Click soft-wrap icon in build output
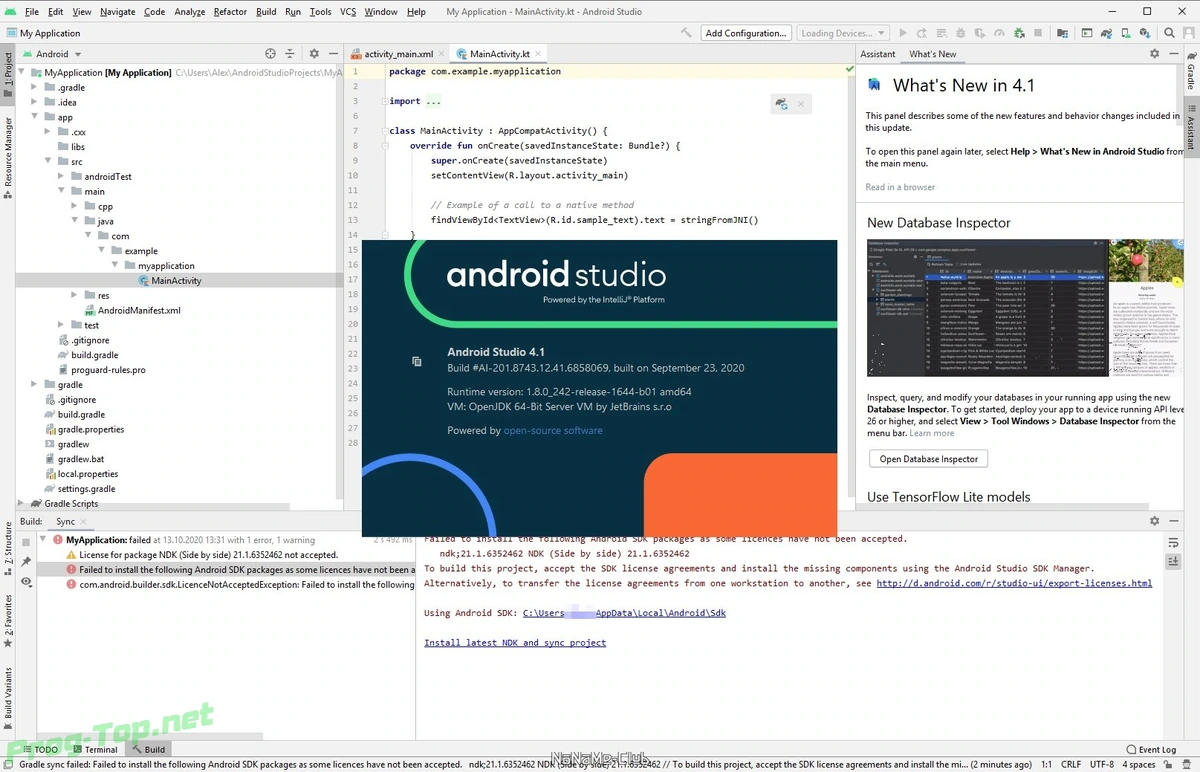 click(1174, 543)
